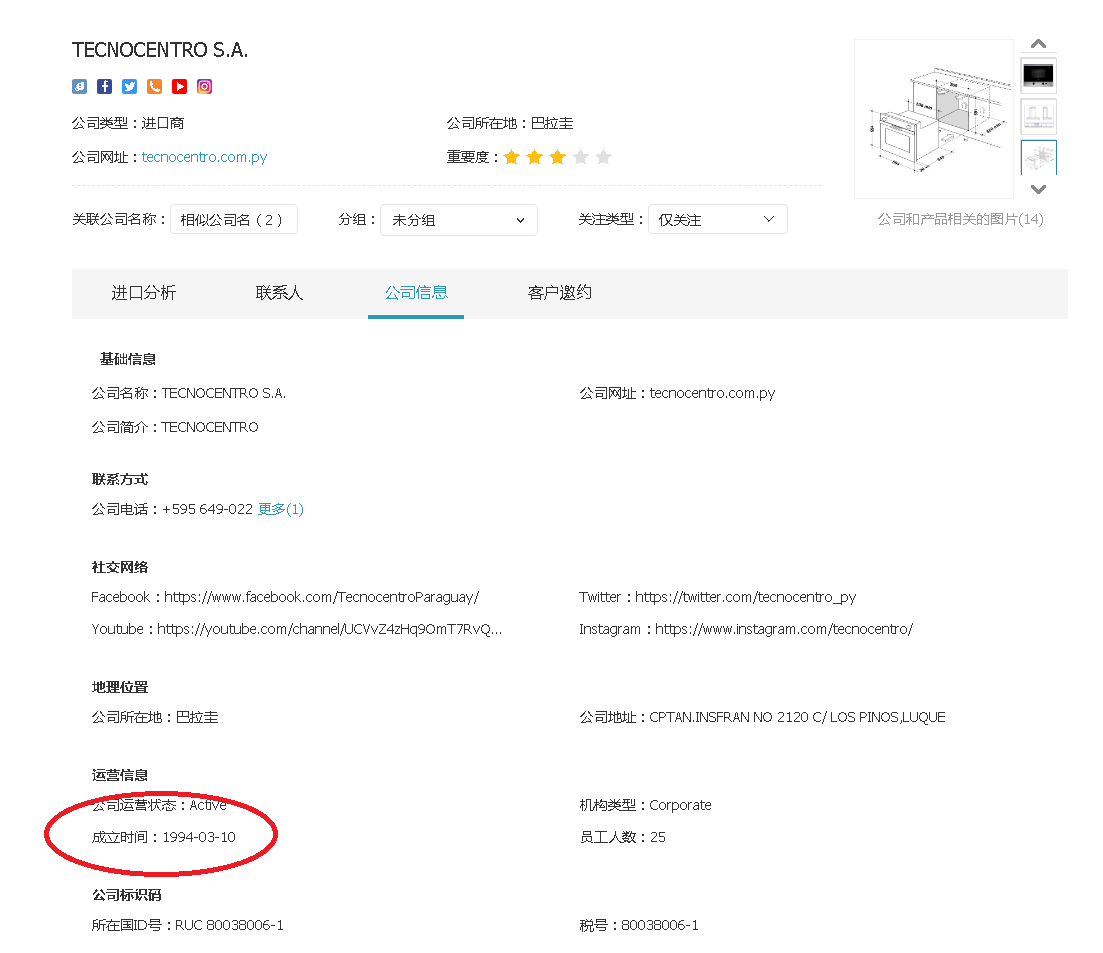Screen dimensions: 1103x953
Task: Switch to 进口分析 tab
Action: [144, 293]
